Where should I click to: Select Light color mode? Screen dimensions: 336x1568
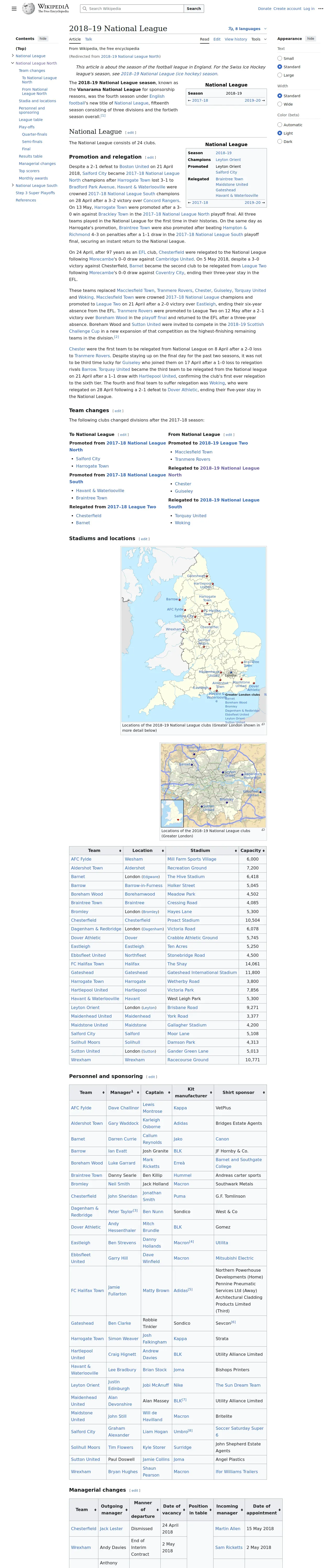(x=280, y=133)
